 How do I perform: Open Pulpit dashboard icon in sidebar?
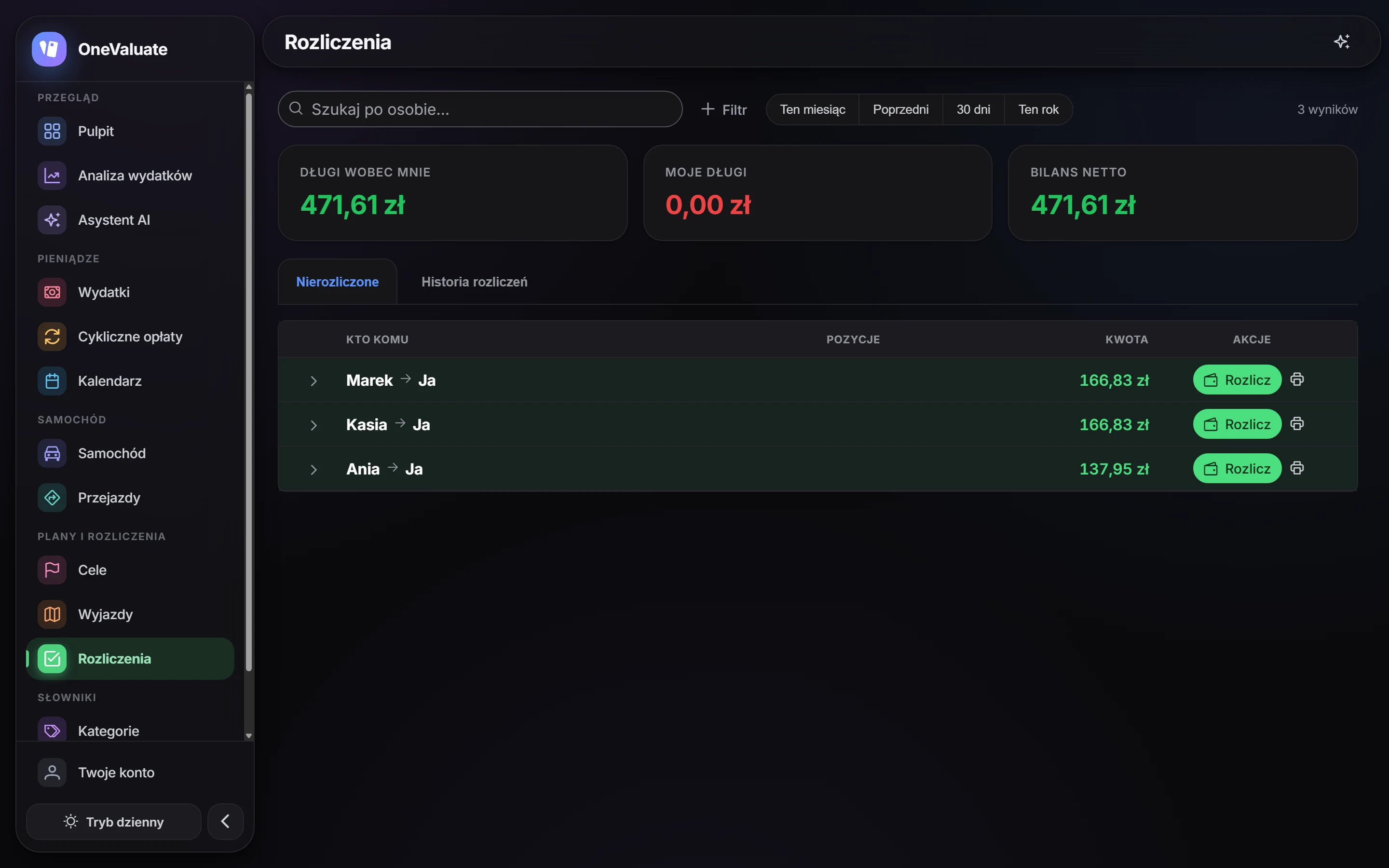click(52, 131)
